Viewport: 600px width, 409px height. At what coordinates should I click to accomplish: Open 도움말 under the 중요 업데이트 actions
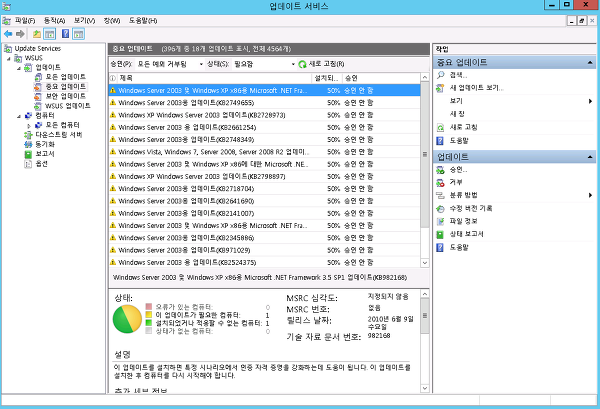click(x=459, y=141)
